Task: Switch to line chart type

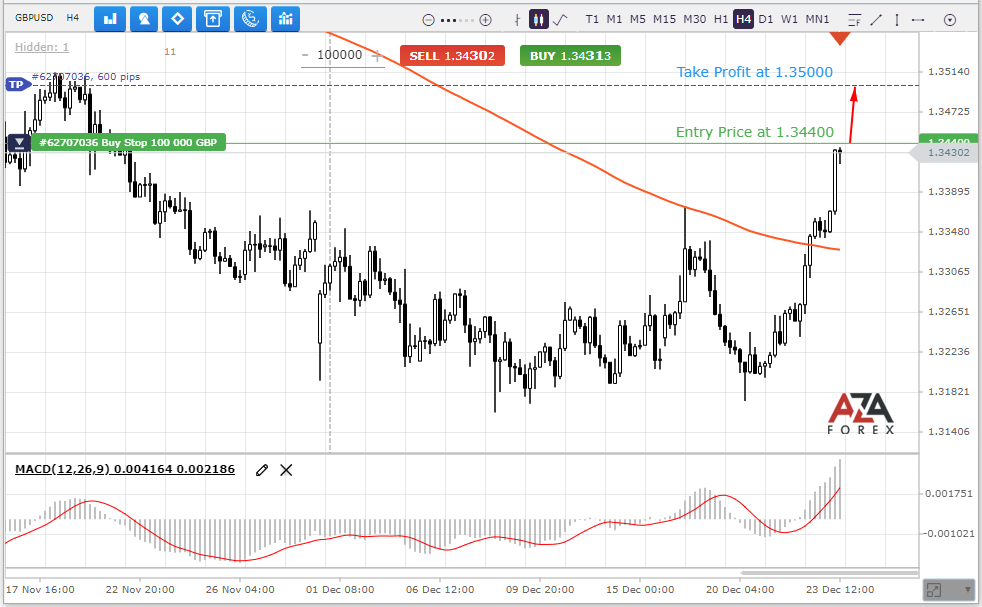Action: click(x=561, y=19)
